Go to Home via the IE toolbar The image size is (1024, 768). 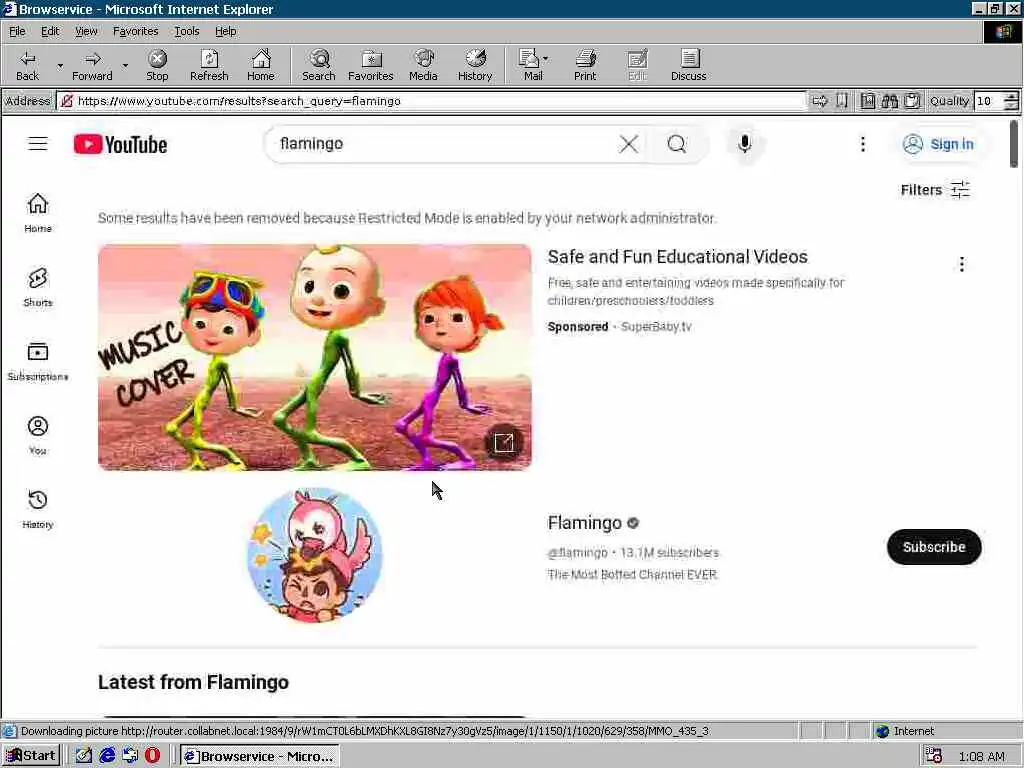pyautogui.click(x=261, y=65)
